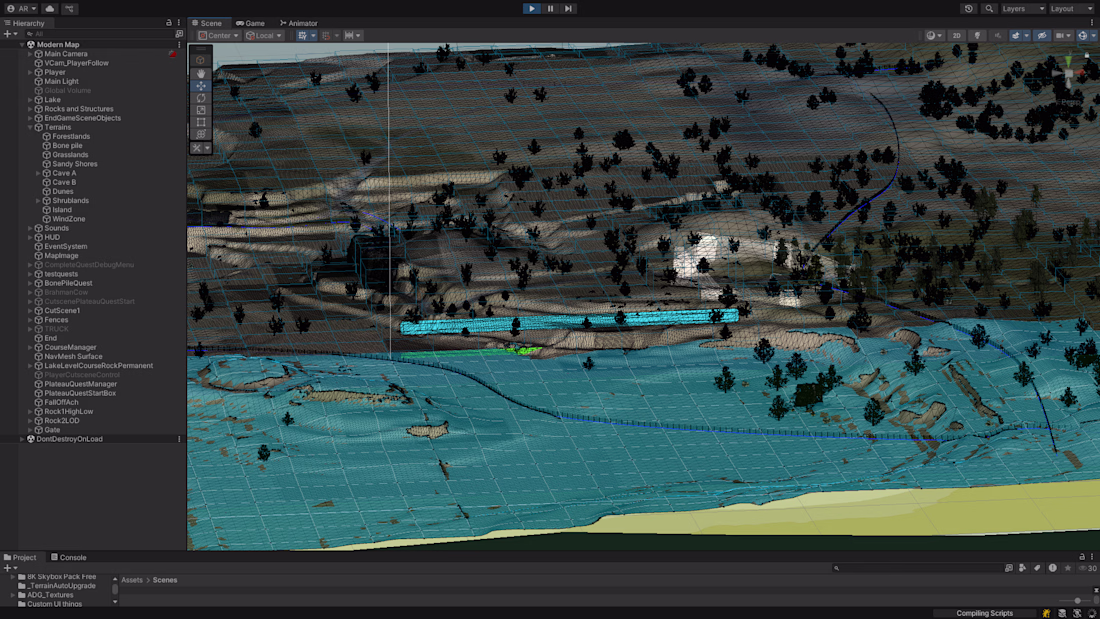Image resolution: width=1100 pixels, height=619 pixels.
Task: Open the Console tab
Action: pyautogui.click(x=69, y=557)
